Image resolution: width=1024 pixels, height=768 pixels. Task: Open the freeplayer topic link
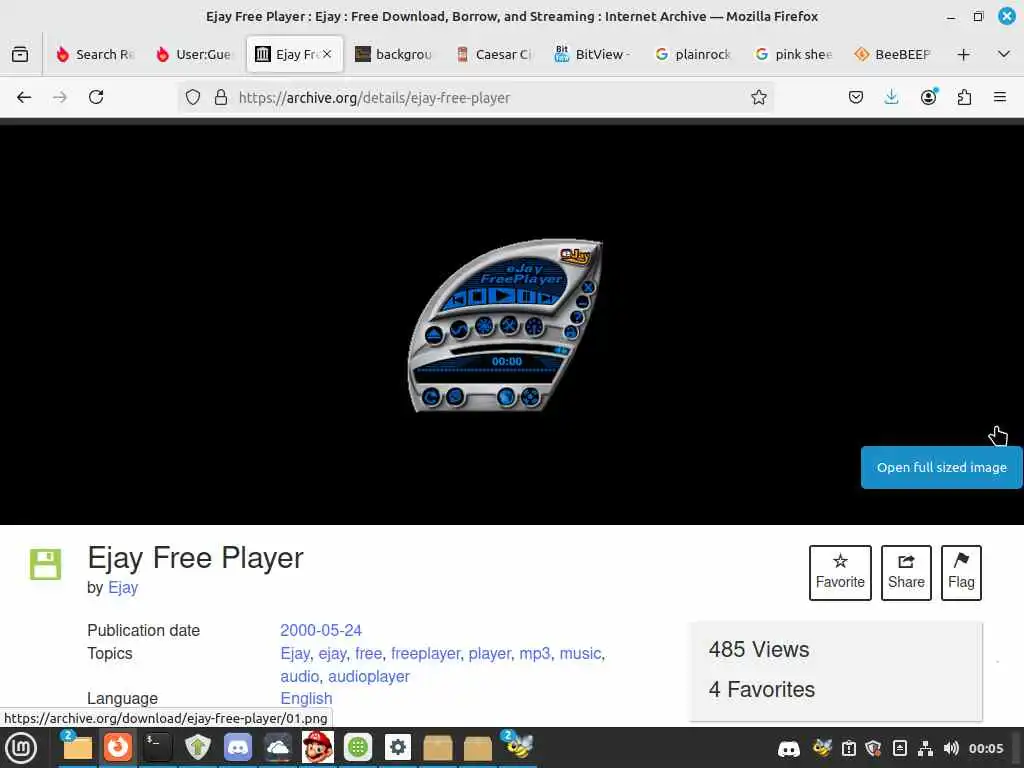426,653
